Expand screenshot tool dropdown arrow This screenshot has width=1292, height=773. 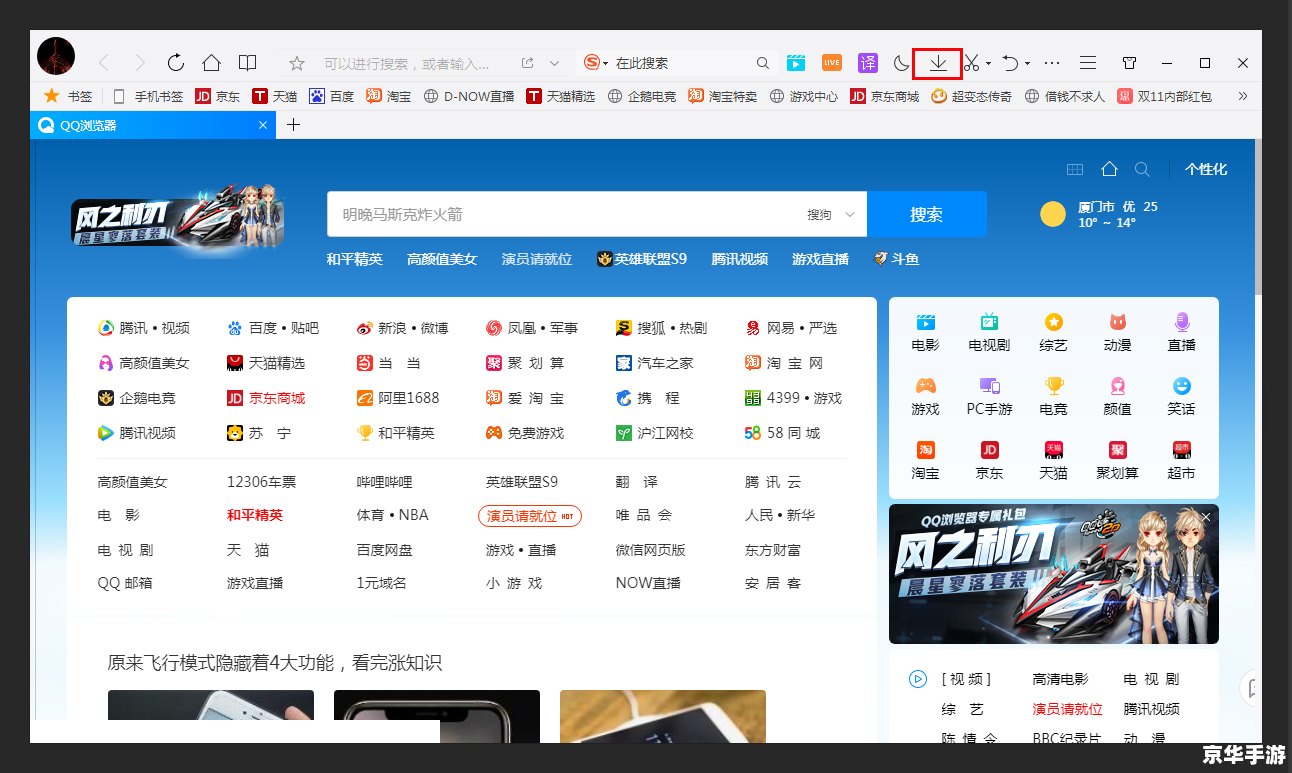click(x=988, y=63)
